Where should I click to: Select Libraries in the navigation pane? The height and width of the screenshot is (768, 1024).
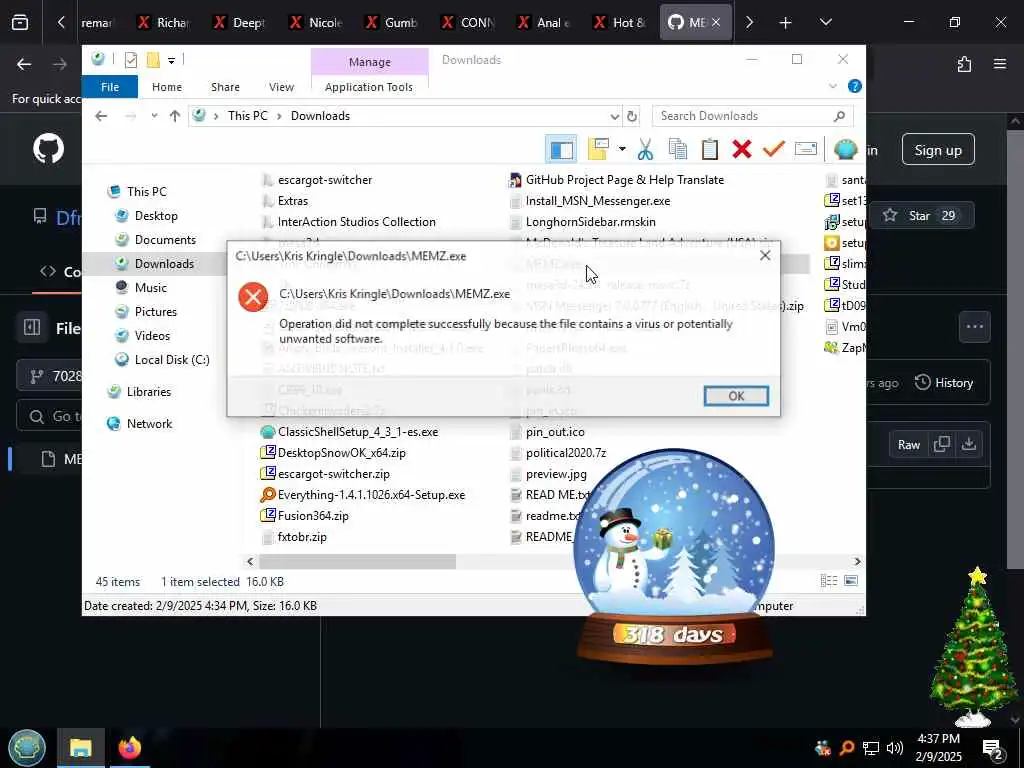tap(148, 392)
